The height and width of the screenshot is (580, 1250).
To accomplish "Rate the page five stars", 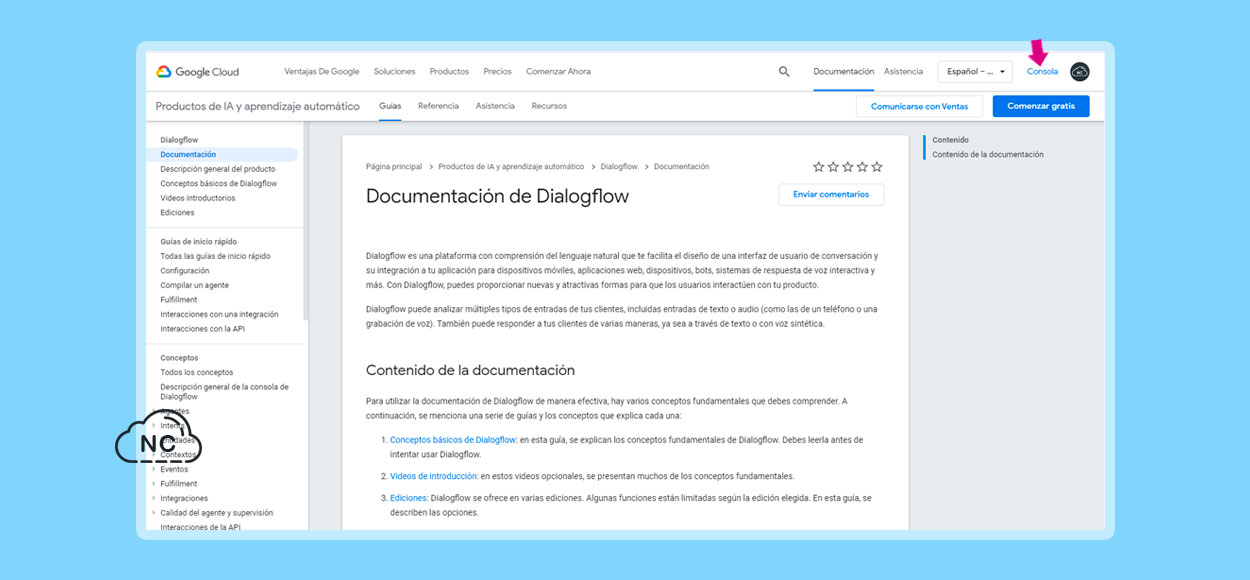I will click(x=877, y=167).
